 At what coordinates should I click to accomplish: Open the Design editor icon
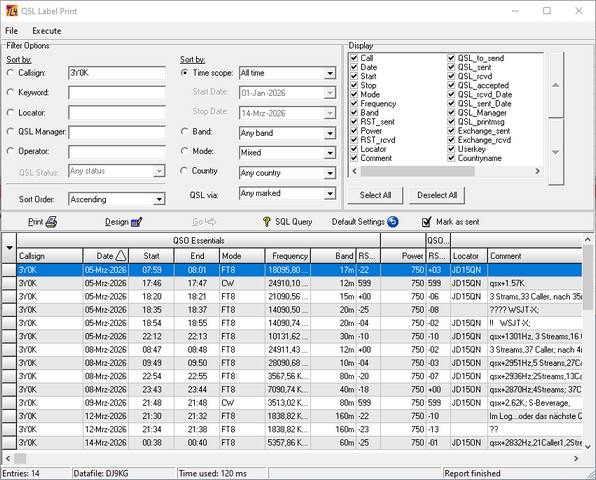click(136, 222)
